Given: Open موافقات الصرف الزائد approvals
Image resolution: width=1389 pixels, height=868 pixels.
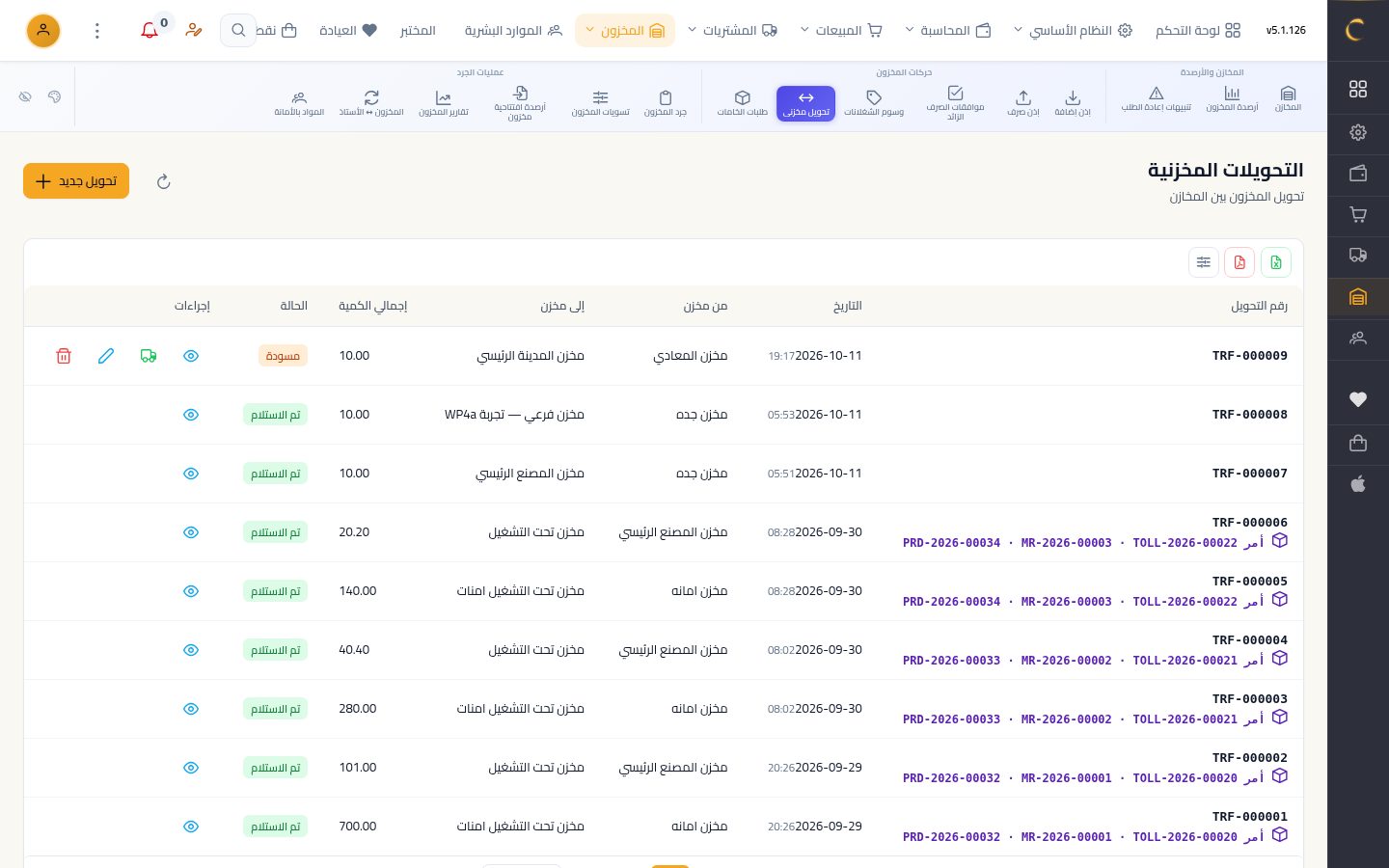Looking at the screenshot, I should (x=955, y=103).
